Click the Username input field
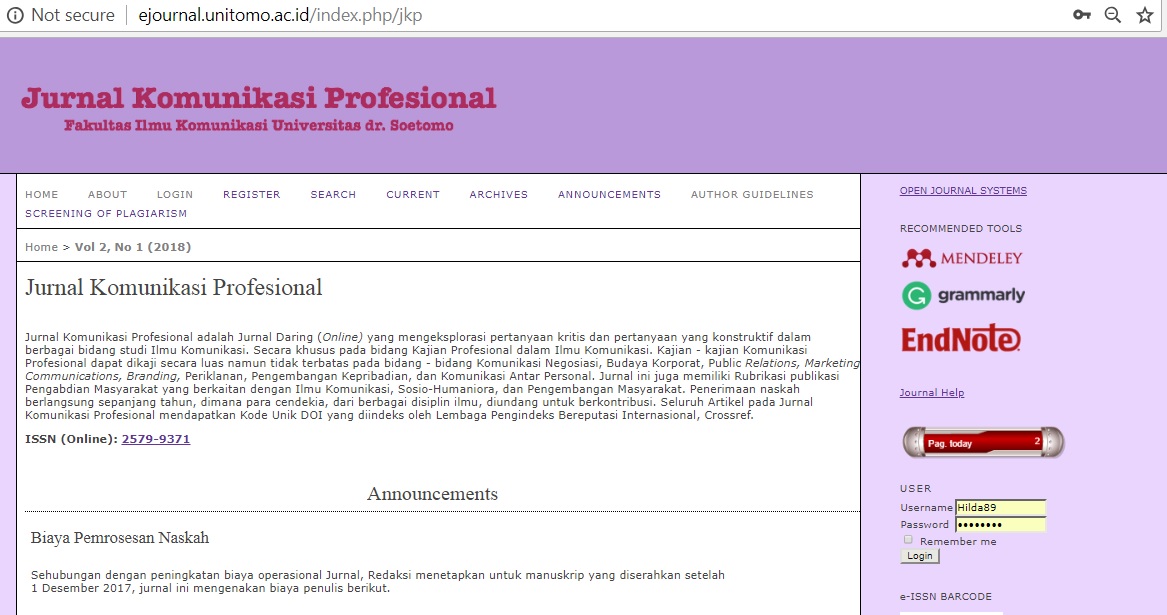 coord(1000,508)
